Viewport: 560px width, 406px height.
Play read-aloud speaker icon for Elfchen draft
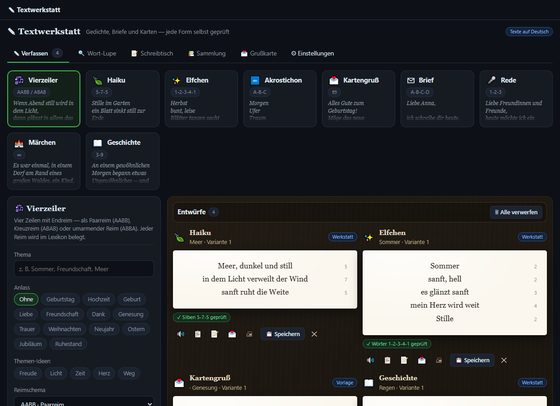(x=370, y=360)
